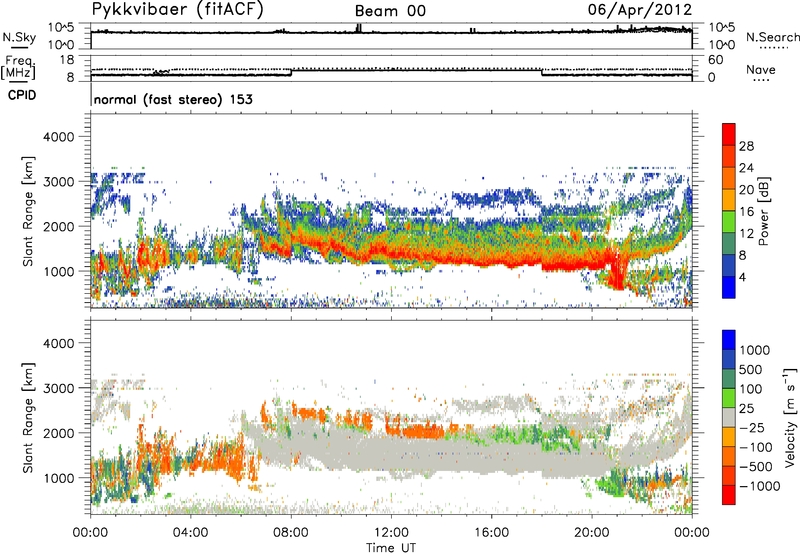Click the Time UT axis title
This screenshot has width=800, height=554.
391,547
